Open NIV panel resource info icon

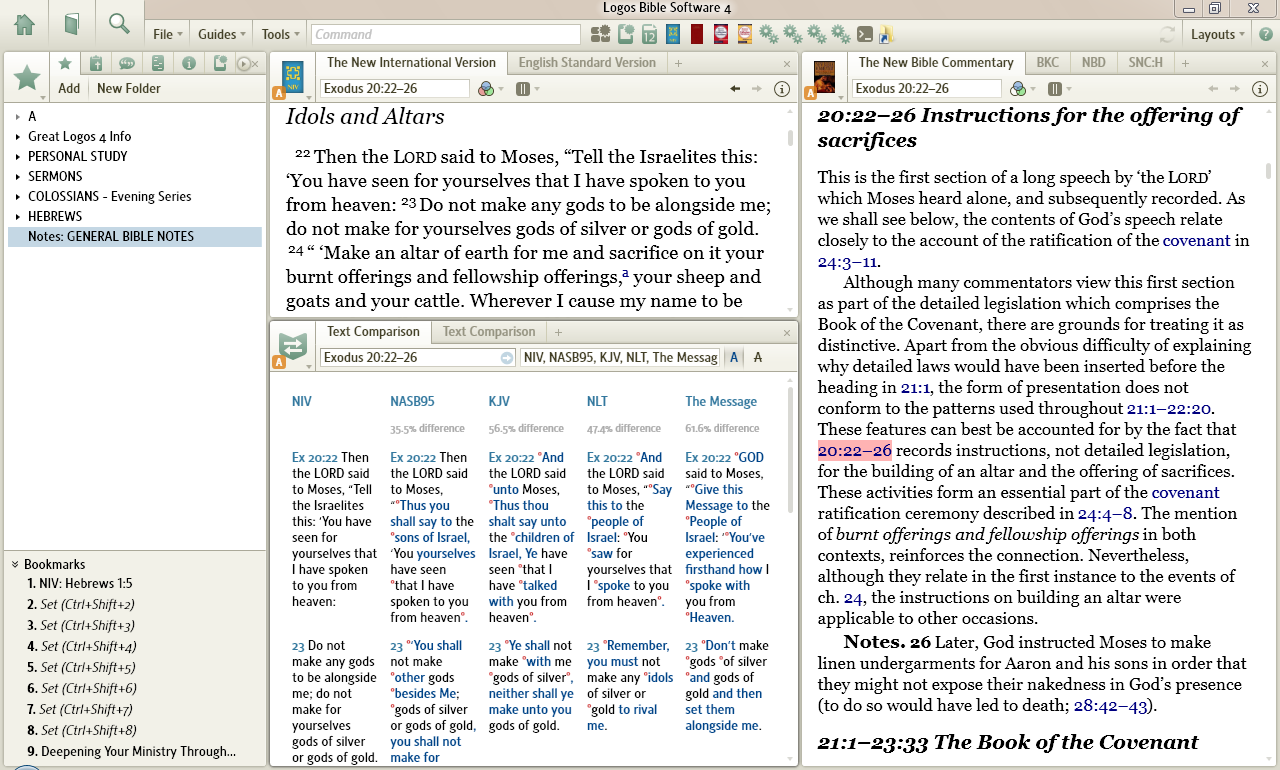click(x=782, y=89)
